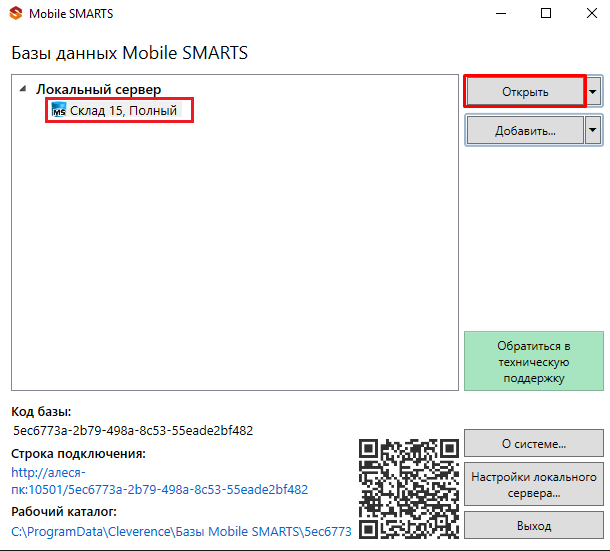The image size is (610, 551).
Task: Select the Склад 15, Полный database
Action: [123, 110]
